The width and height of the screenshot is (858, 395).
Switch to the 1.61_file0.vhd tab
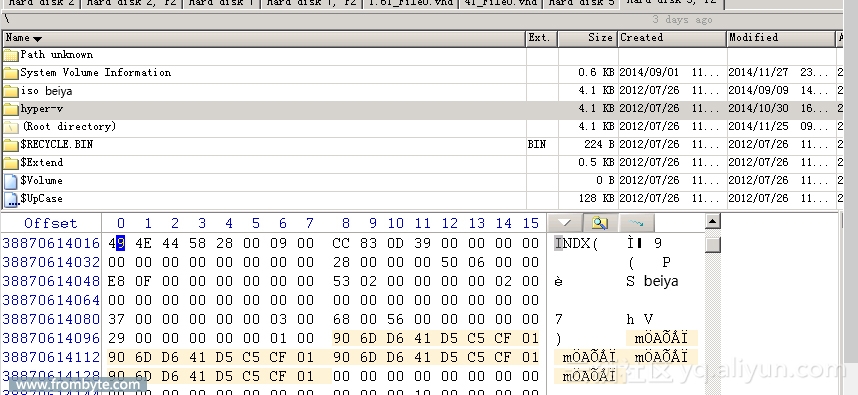[x=411, y=3]
